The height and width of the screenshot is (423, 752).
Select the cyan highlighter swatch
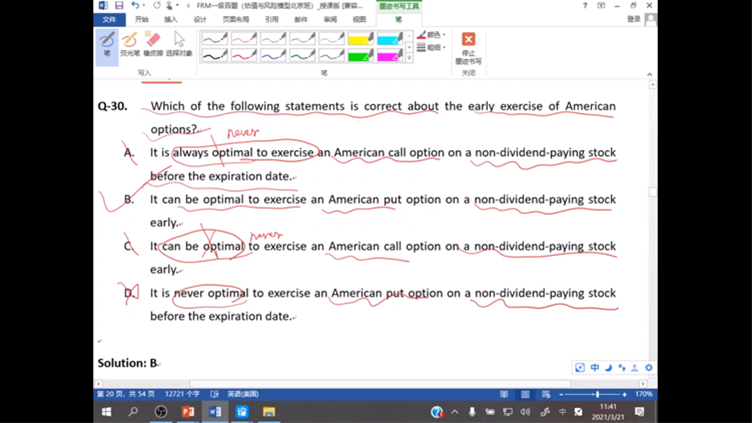pyautogui.click(x=390, y=38)
